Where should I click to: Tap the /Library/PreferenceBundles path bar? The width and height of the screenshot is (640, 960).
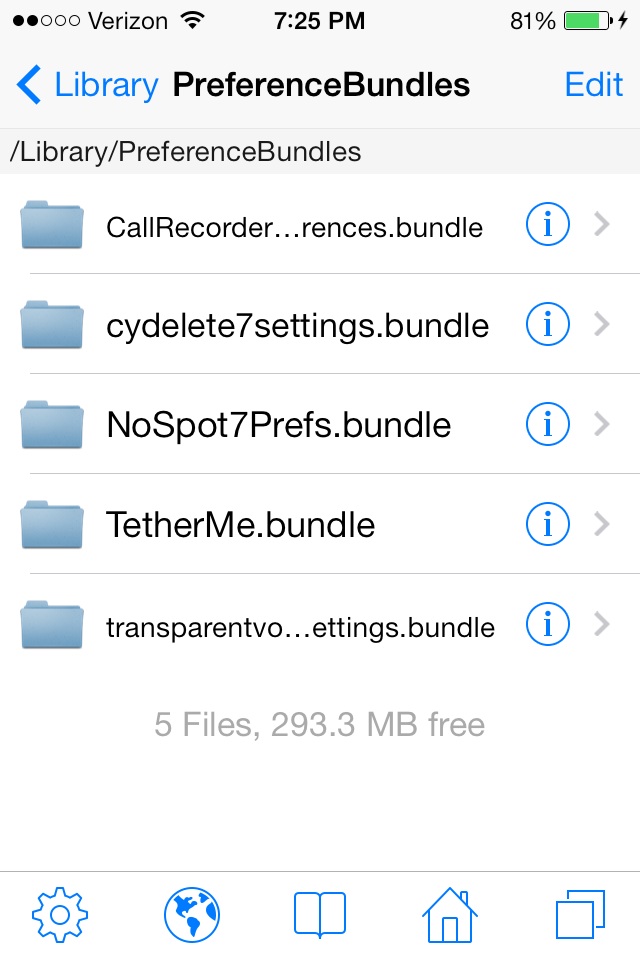coord(320,151)
